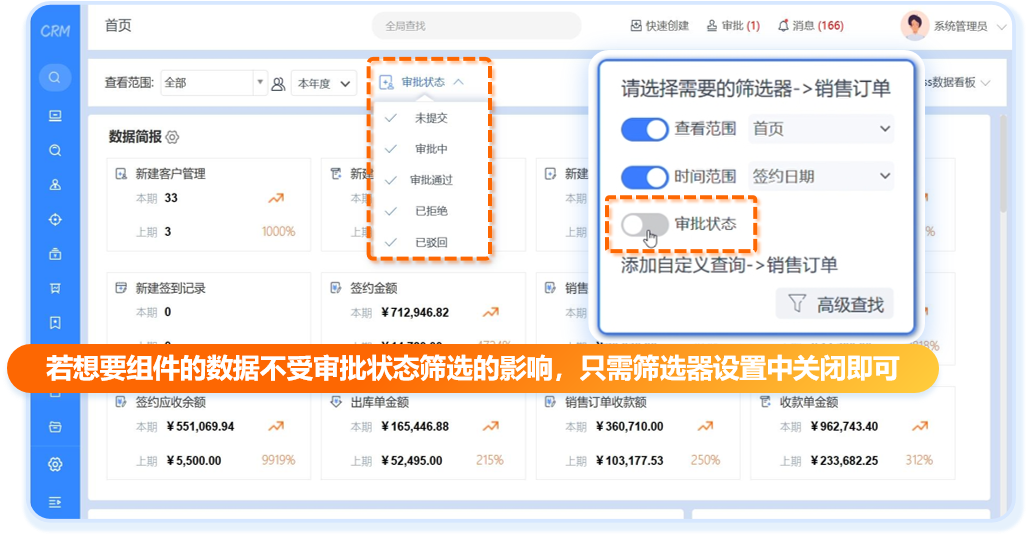The height and width of the screenshot is (536, 1029).
Task: Turn off the 时间范围 toggle
Action: [644, 177]
